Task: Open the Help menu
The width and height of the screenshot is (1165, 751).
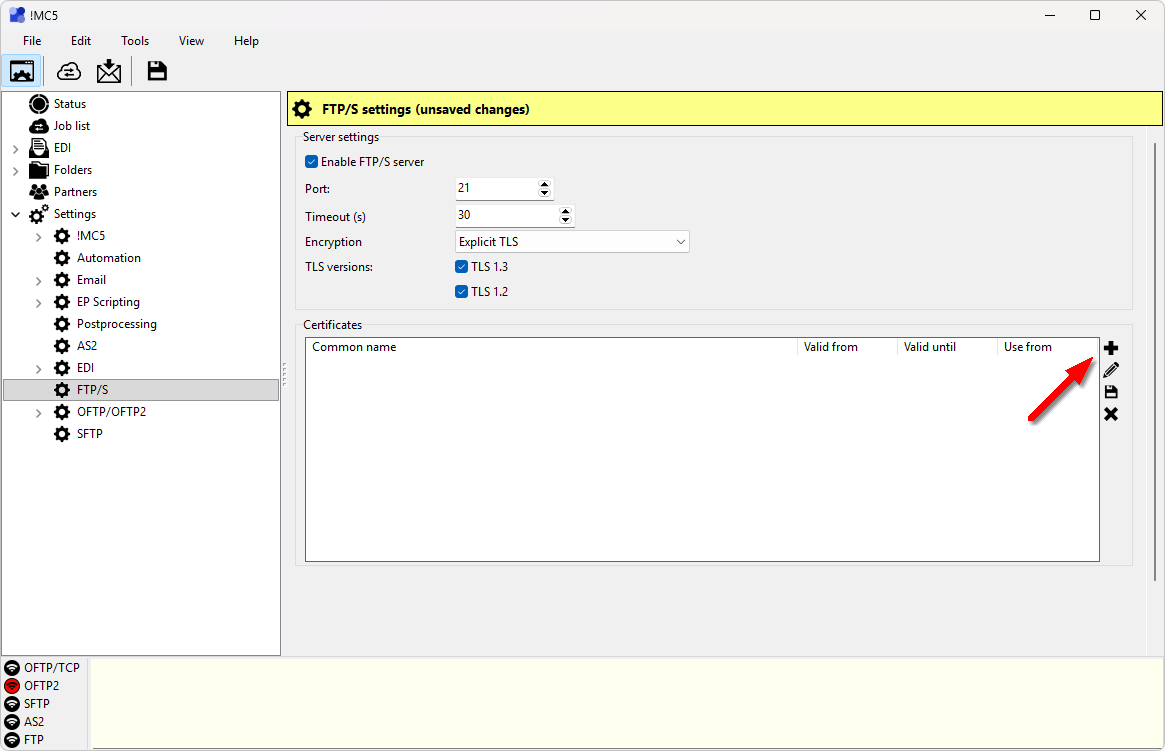Action: [246, 41]
